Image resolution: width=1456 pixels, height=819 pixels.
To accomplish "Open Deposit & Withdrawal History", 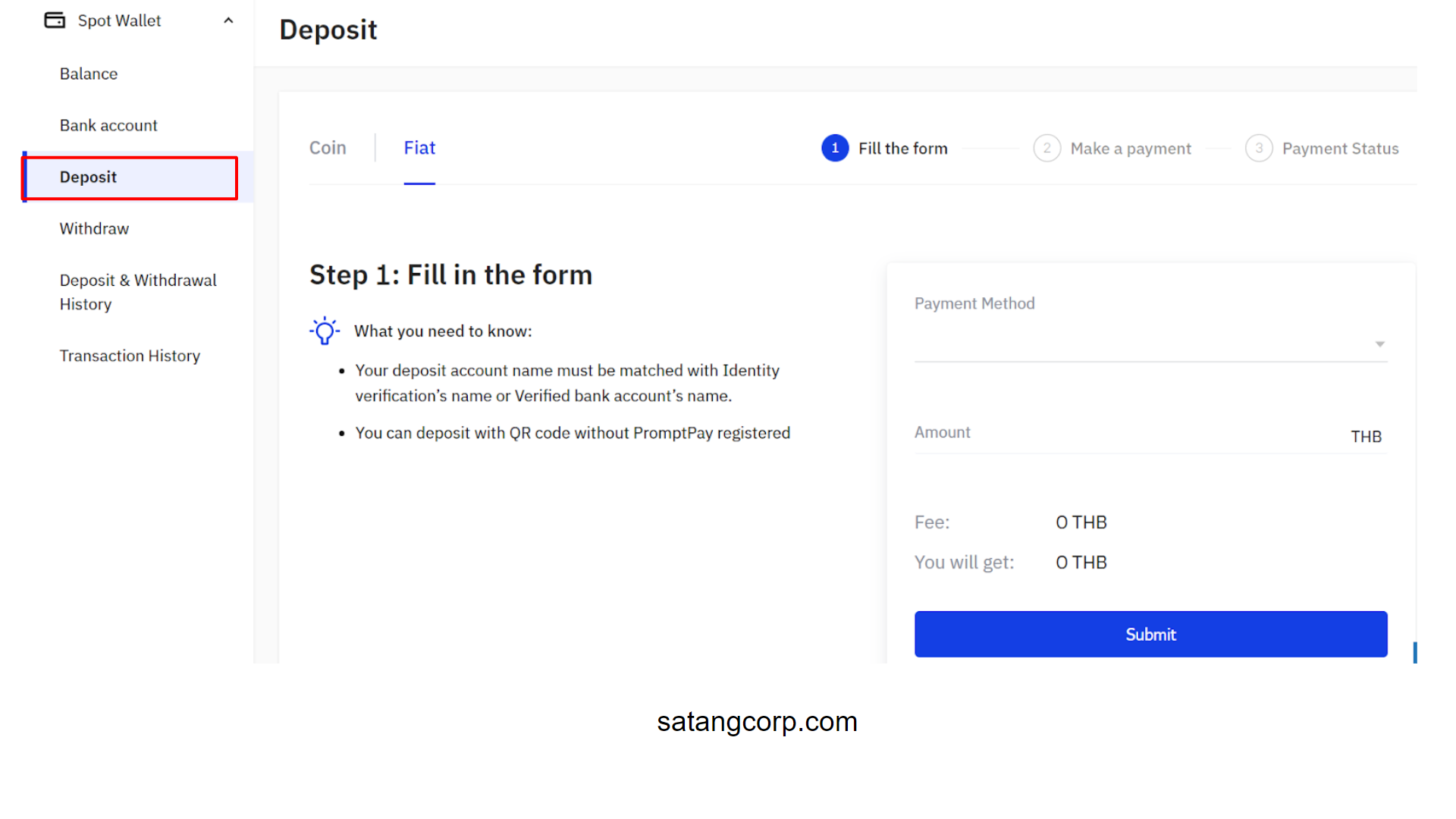I will (138, 292).
